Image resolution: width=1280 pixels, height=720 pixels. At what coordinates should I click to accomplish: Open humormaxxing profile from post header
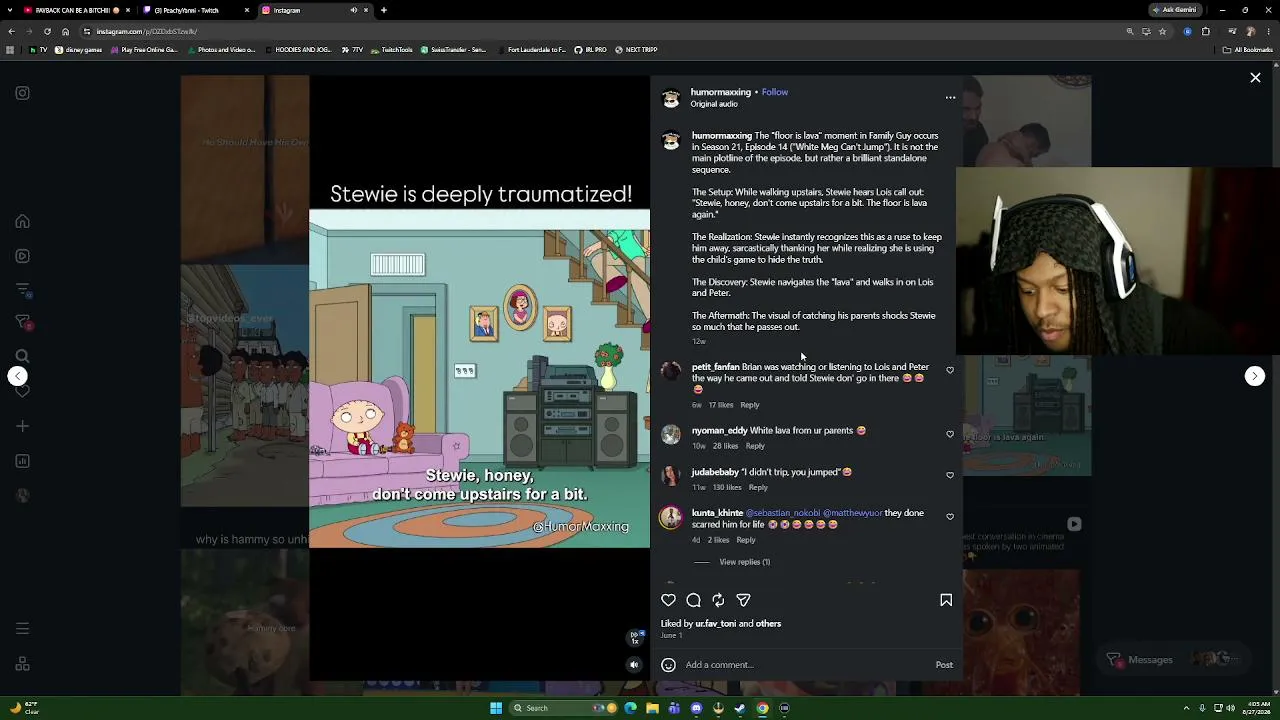[x=720, y=92]
